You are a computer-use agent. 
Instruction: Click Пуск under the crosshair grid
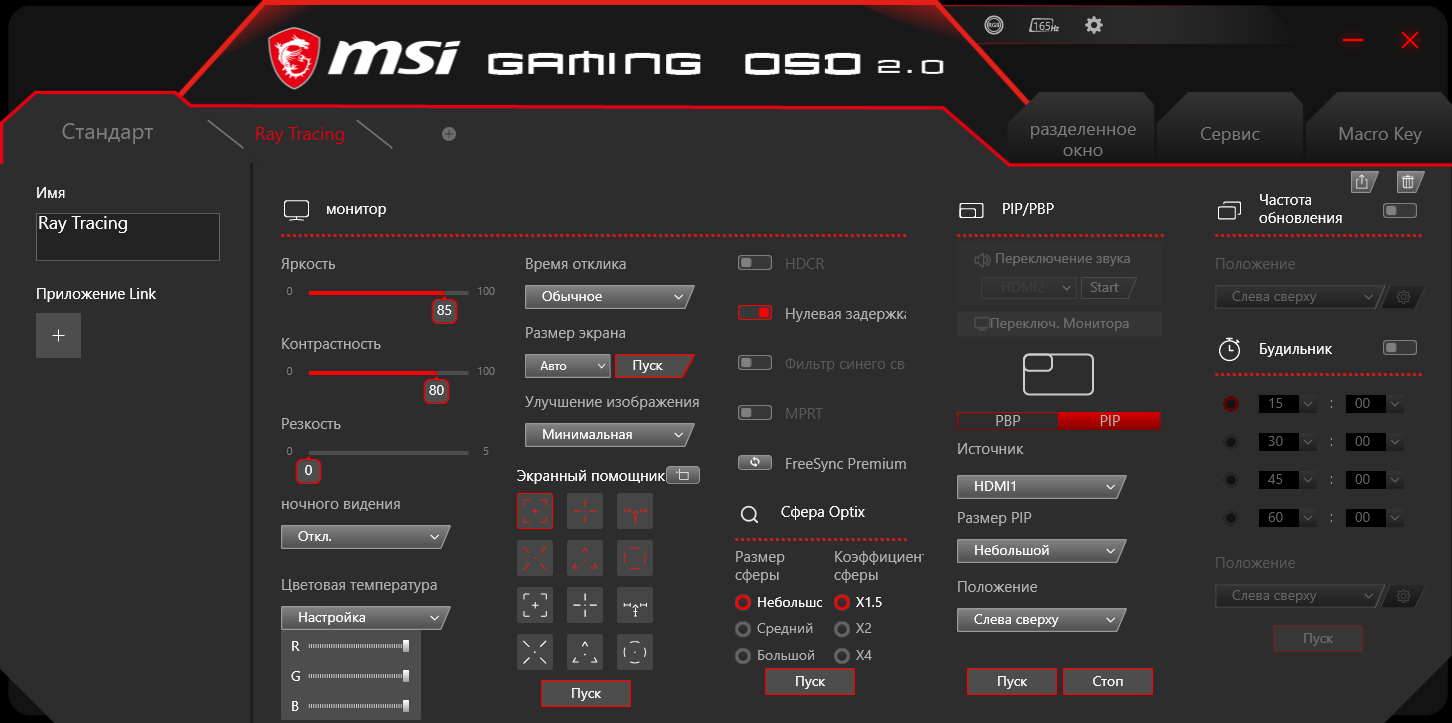[586, 693]
